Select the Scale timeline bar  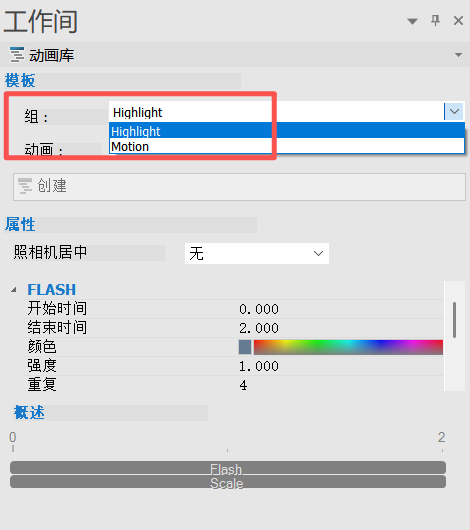pos(228,482)
